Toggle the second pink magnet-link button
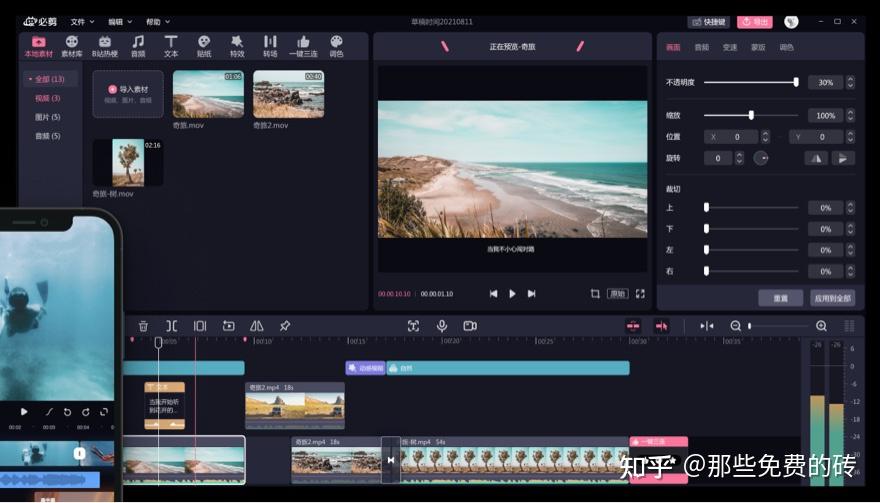The width and height of the screenshot is (880, 503). point(662,326)
